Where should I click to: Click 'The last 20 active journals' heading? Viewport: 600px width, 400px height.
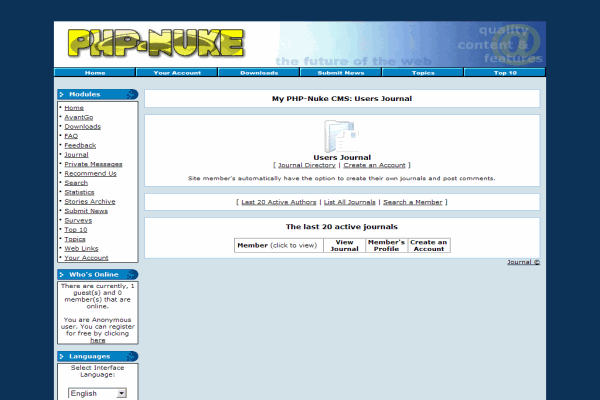(342, 227)
